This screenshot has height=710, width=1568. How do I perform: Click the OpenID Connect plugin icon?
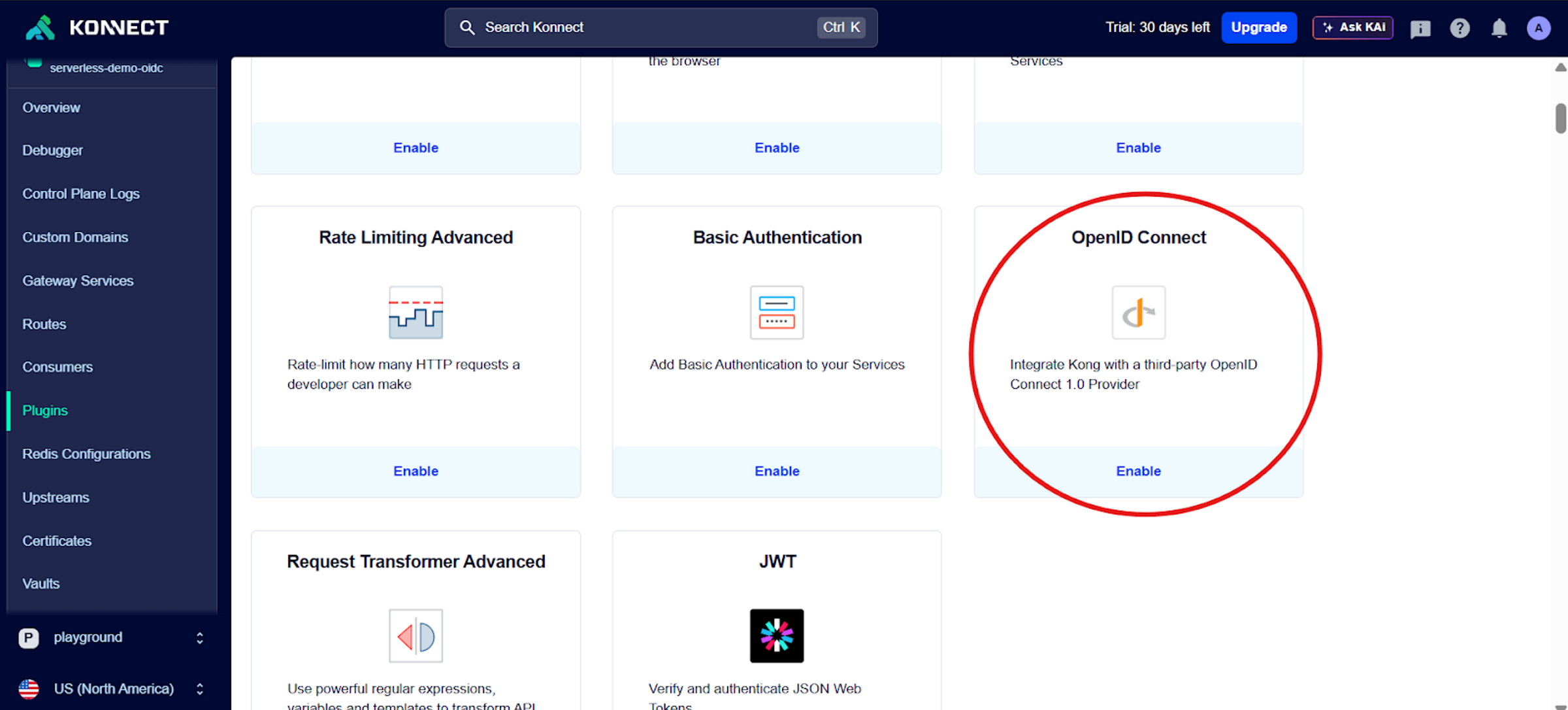pos(1138,313)
